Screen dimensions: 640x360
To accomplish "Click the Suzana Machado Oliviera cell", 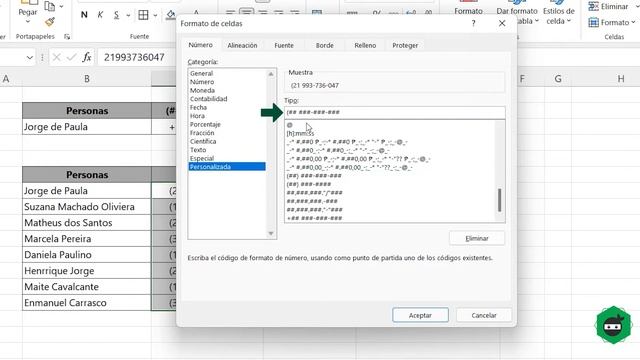I will click(87, 207).
